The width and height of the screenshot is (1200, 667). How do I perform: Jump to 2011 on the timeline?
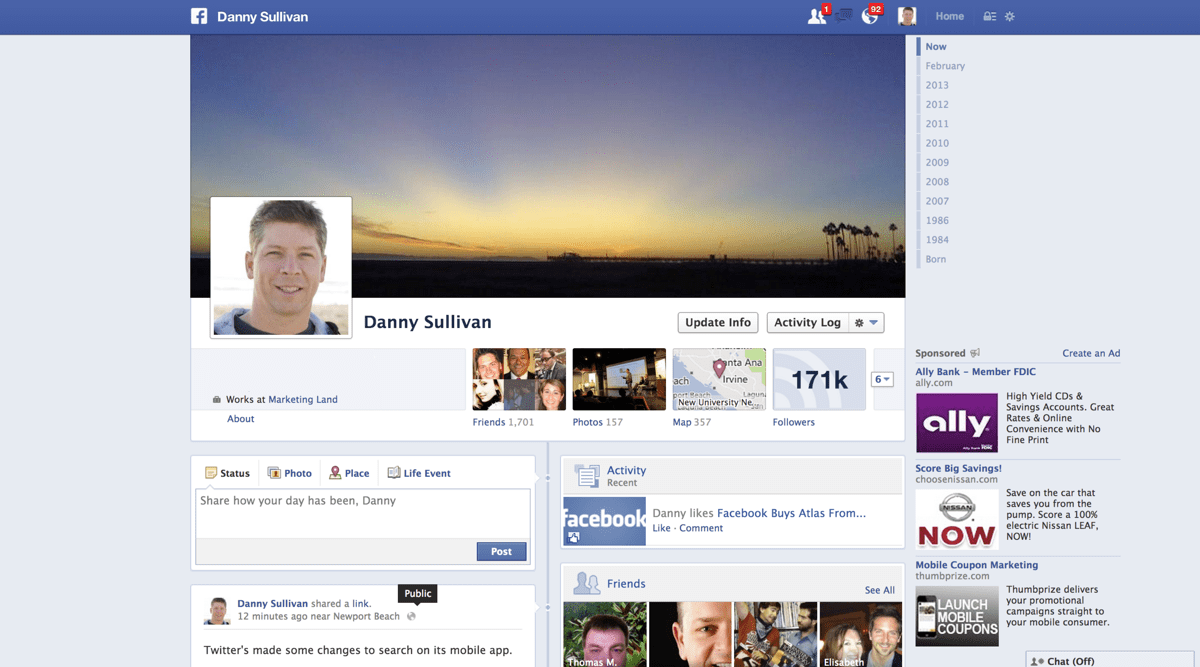click(937, 124)
